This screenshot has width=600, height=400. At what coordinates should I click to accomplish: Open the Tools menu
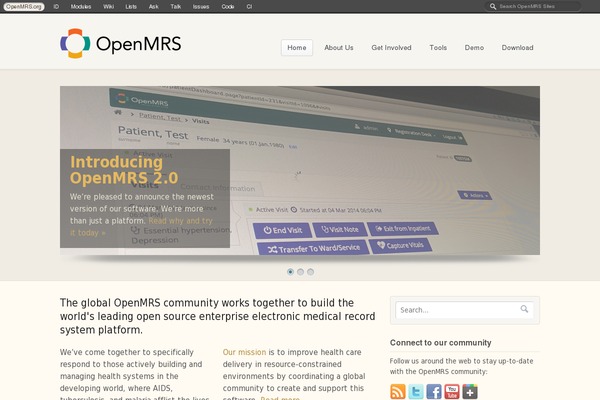pyautogui.click(x=438, y=47)
